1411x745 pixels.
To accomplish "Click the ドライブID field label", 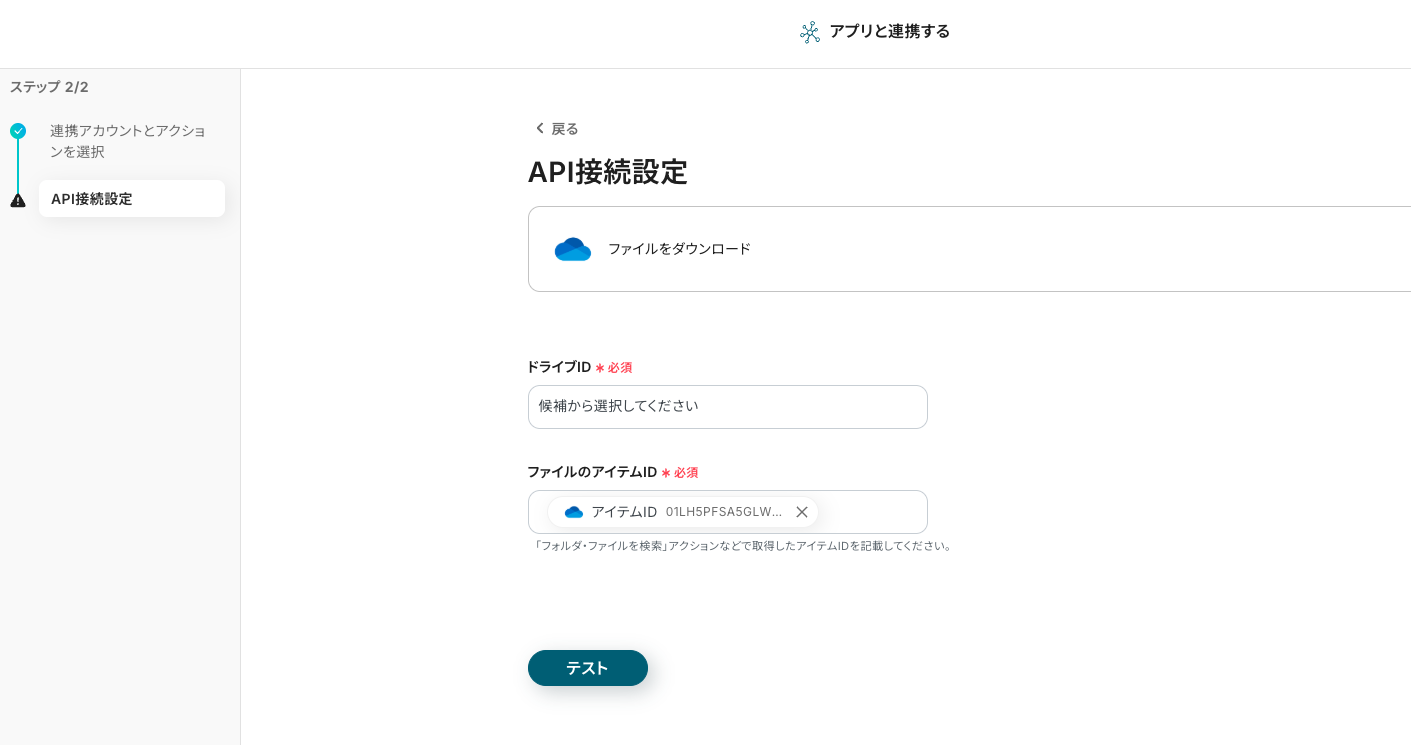I will [559, 367].
